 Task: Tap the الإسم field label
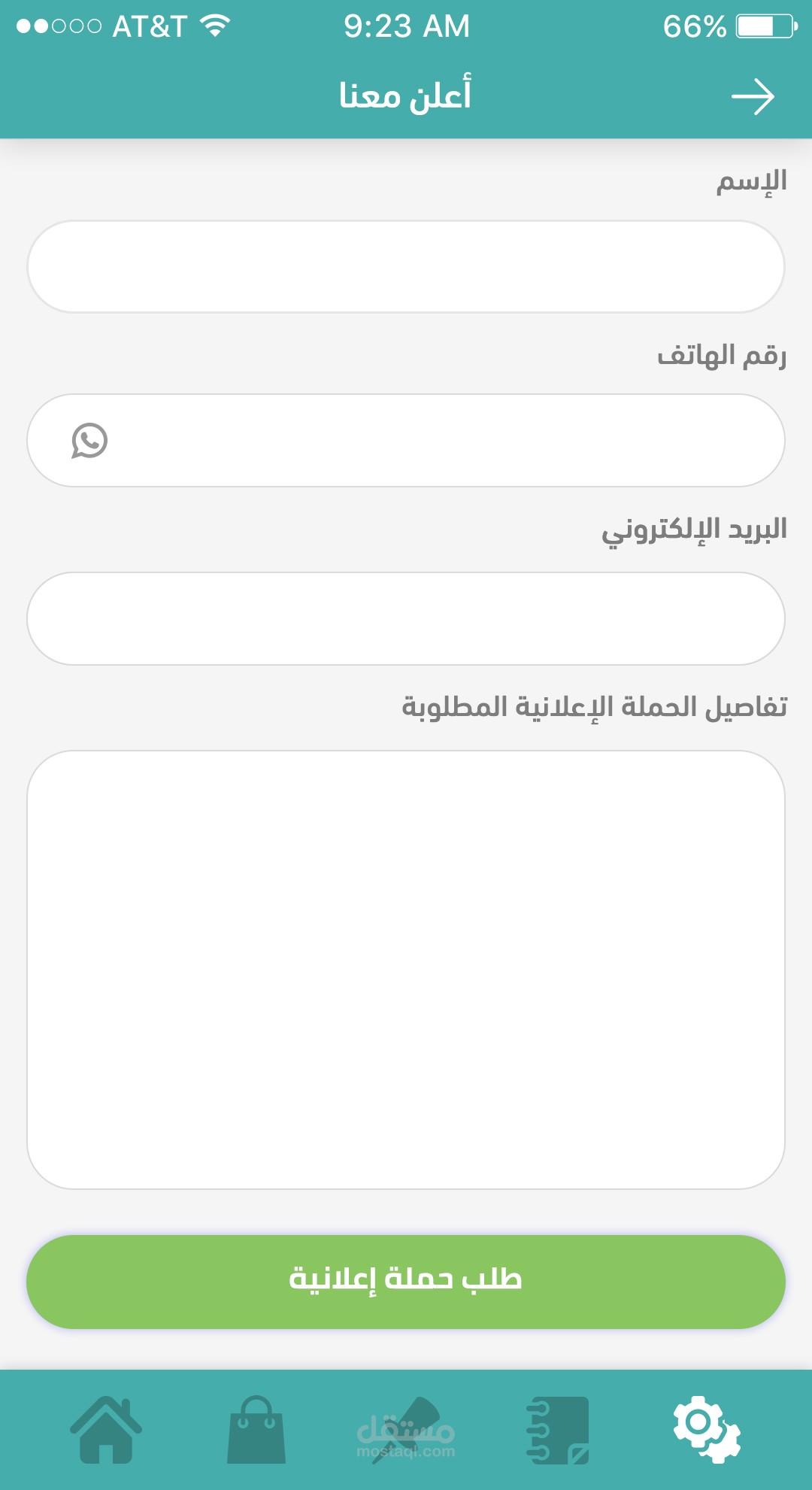pyautogui.click(x=751, y=181)
